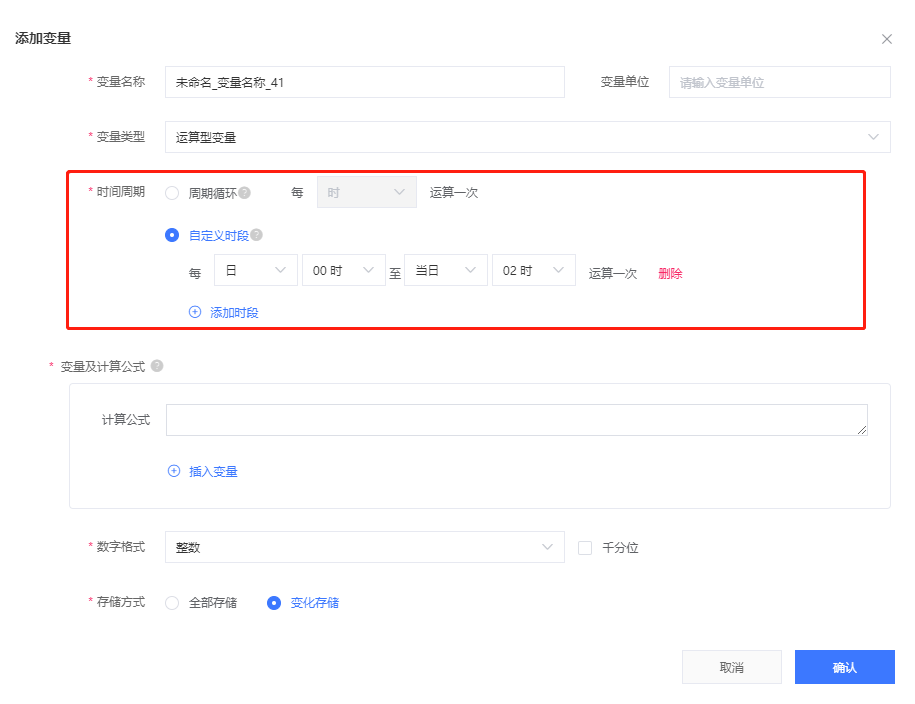Enable the 千分位 checkbox

[x=585, y=548]
